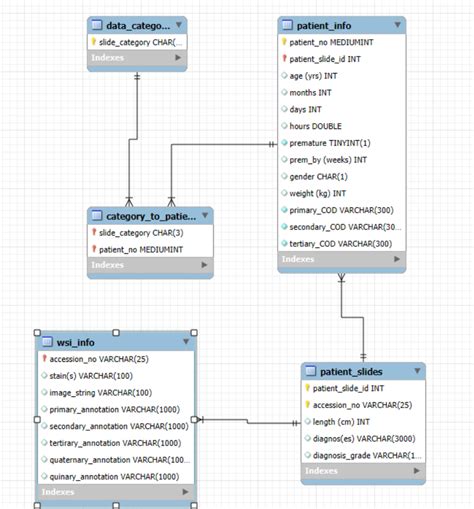Screen dimensions: 474x509
Task: Click the data_catego... table icon
Action: pos(97,25)
